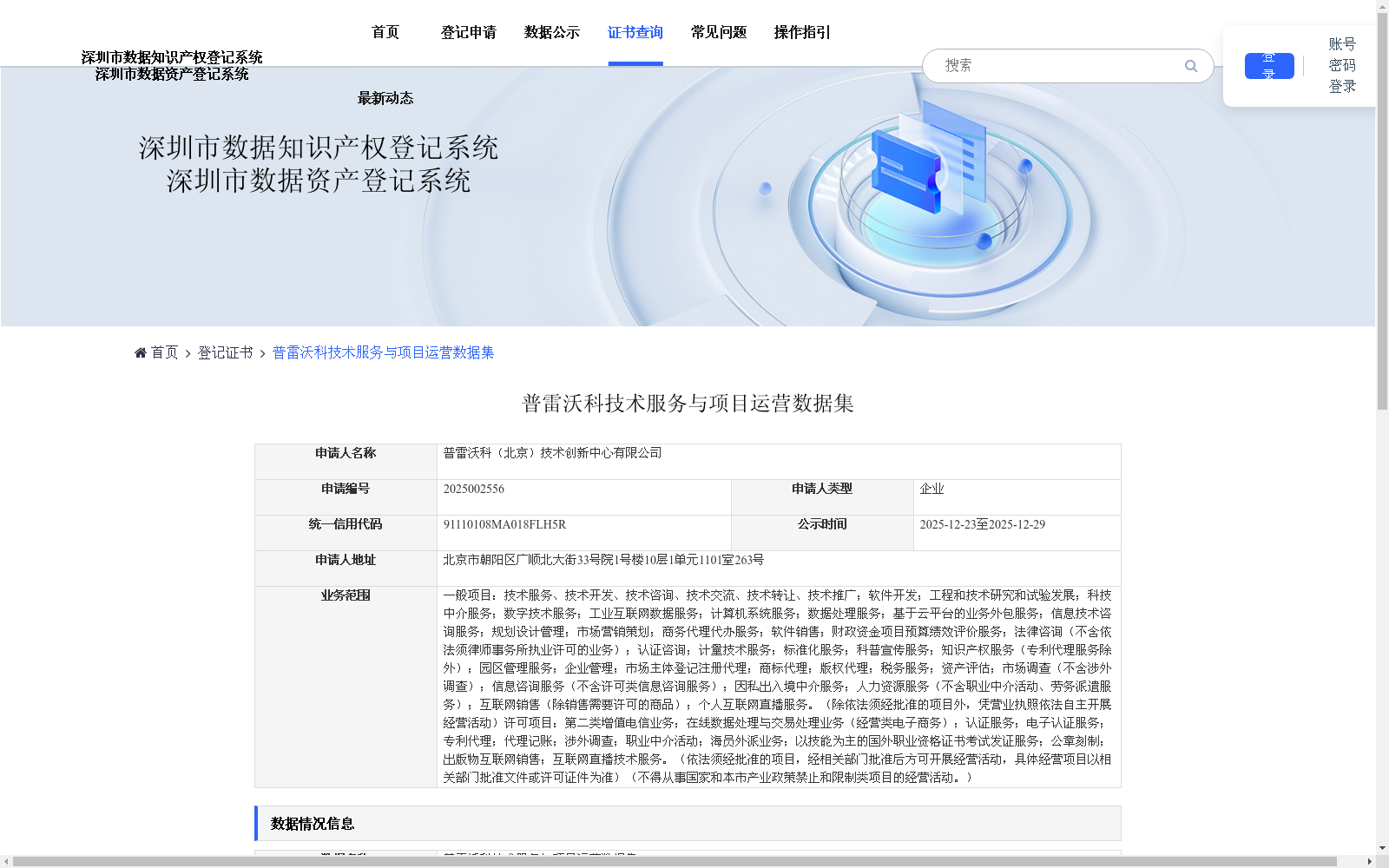The image size is (1389, 868).
Task: Click the scrollbar down arrow
Action: click(x=1382, y=848)
